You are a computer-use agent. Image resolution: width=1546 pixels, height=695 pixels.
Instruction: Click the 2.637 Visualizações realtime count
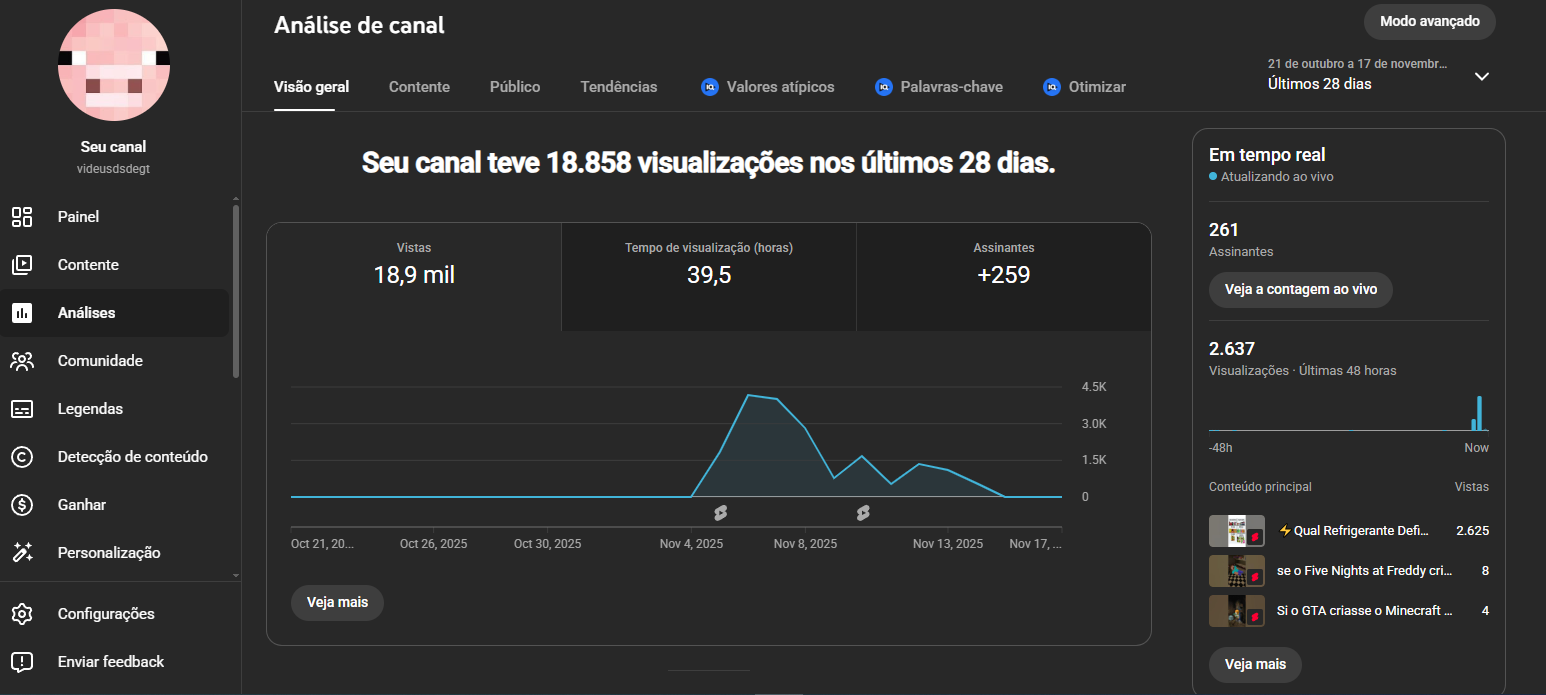(1232, 349)
